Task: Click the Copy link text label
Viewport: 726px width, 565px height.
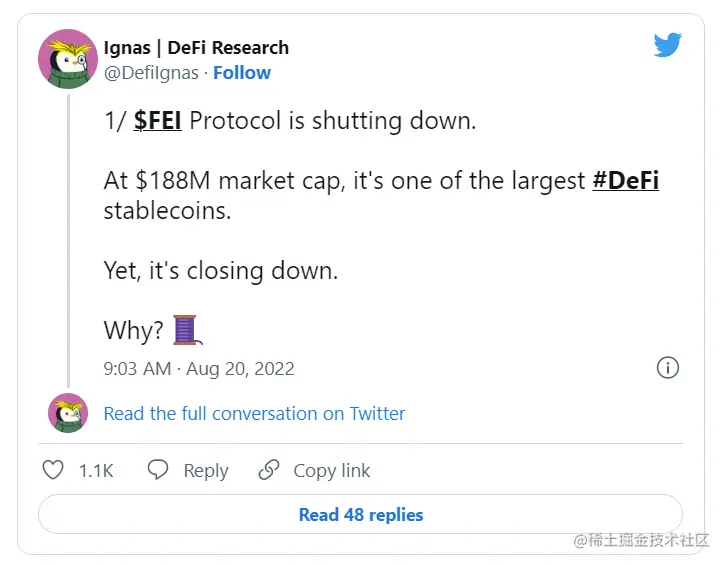Action: pos(331,471)
